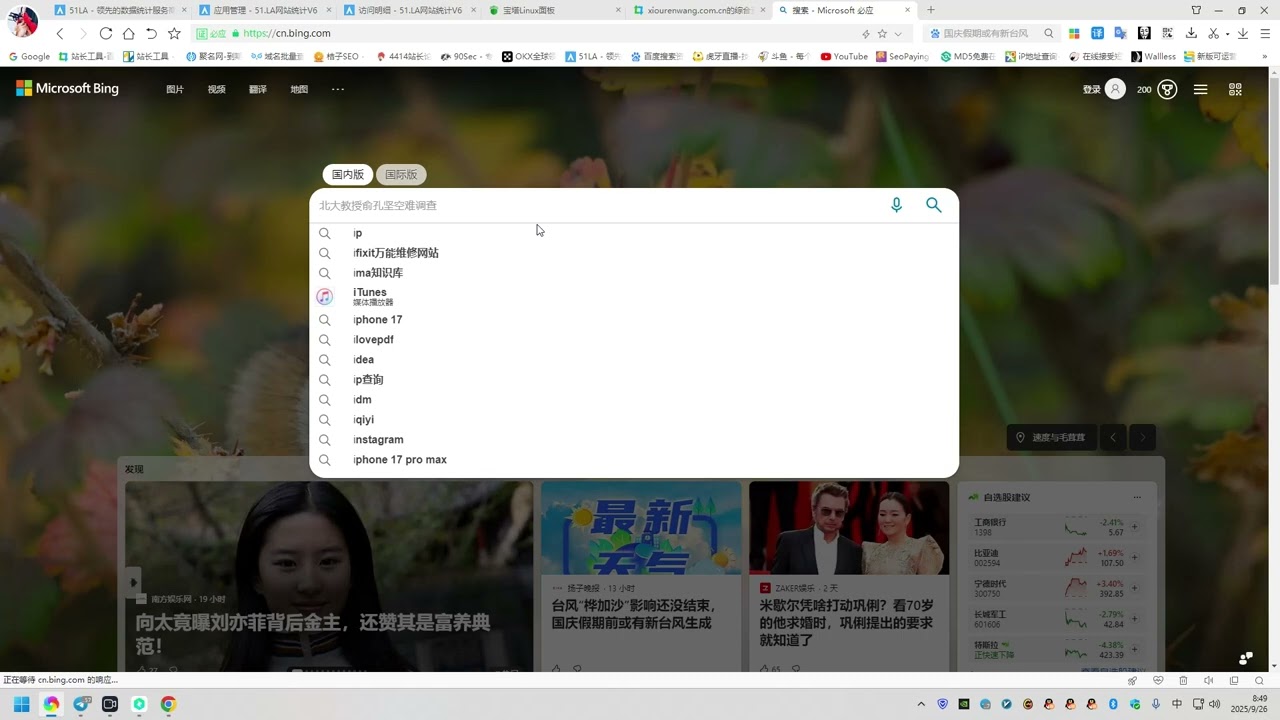Screen dimensions: 1280x720
Task: Toggle the 中 input method indicator
Action: [1177, 704]
